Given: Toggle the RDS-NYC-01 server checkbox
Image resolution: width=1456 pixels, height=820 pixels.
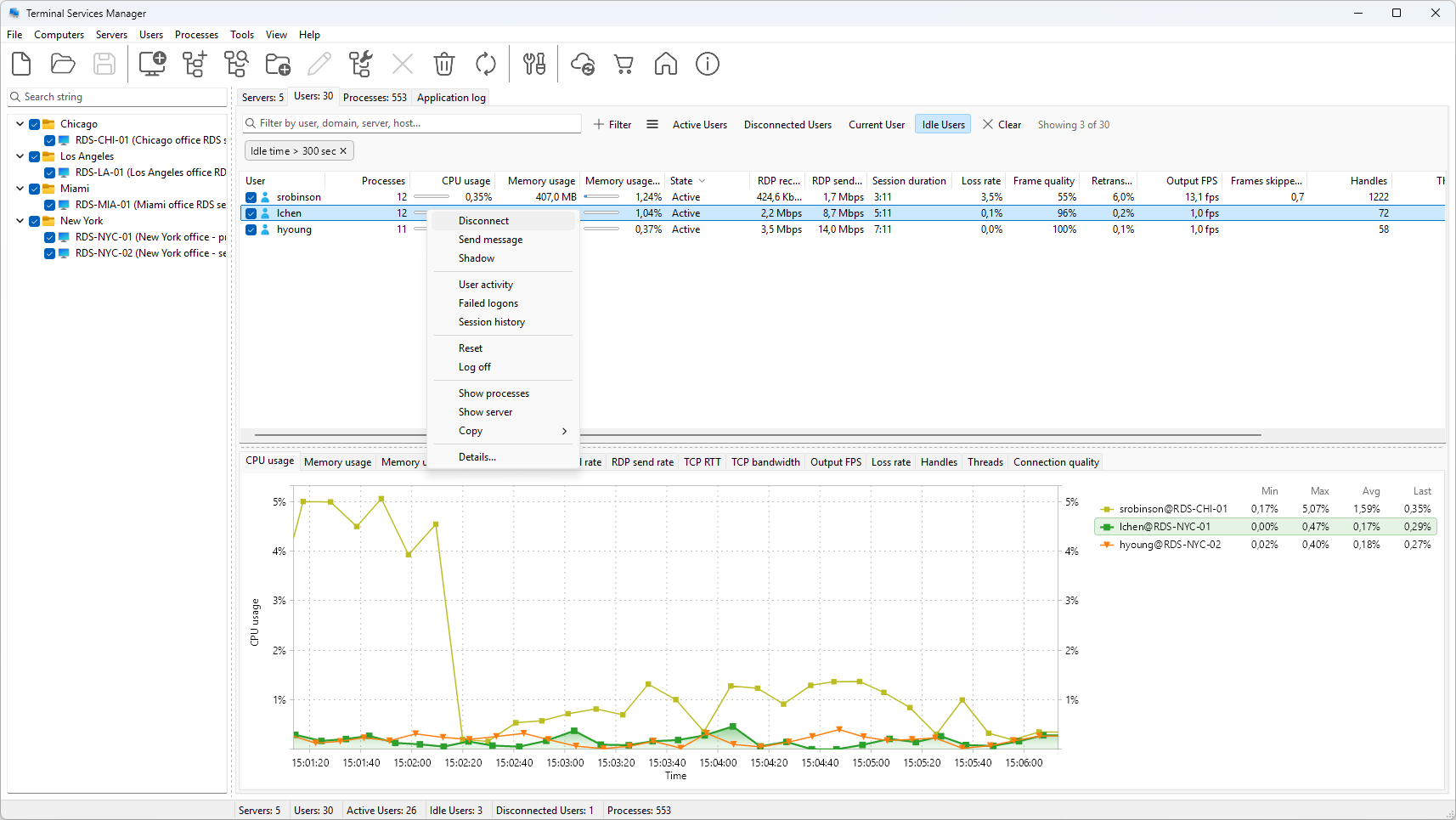Looking at the screenshot, I should (50, 237).
